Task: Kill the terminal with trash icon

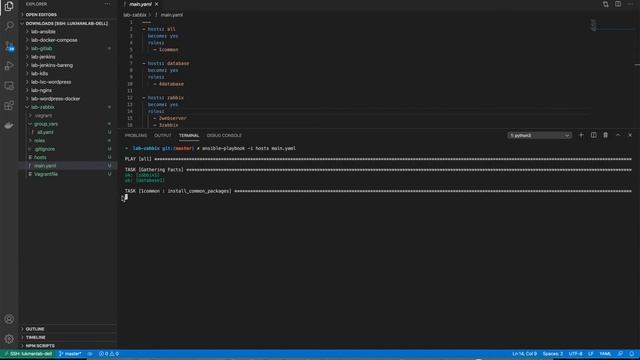Action: click(606, 135)
